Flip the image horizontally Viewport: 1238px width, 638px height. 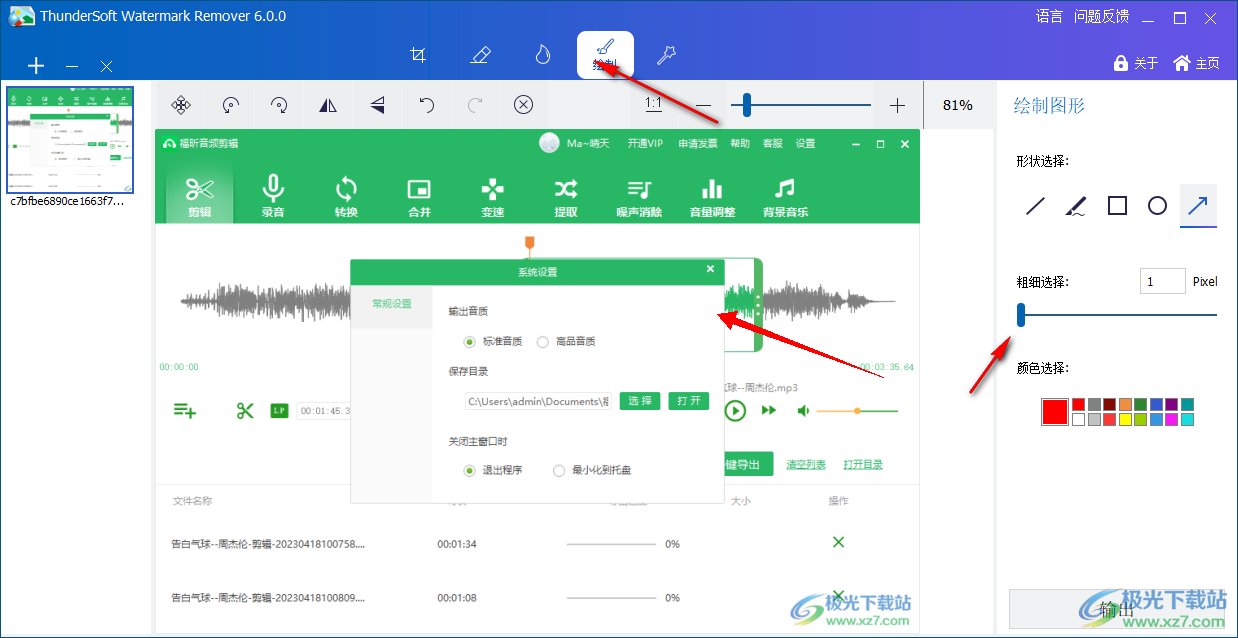click(x=328, y=105)
